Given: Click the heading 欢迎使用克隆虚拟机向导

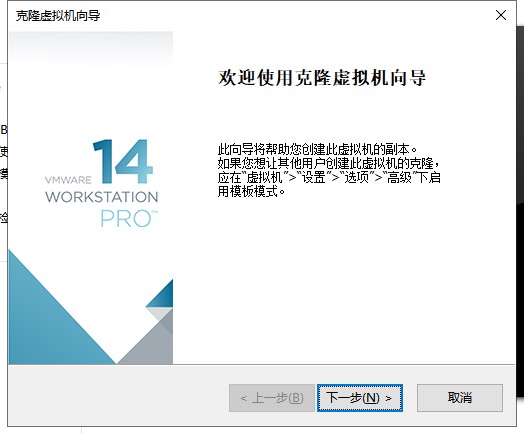Looking at the screenshot, I should 322,78.
